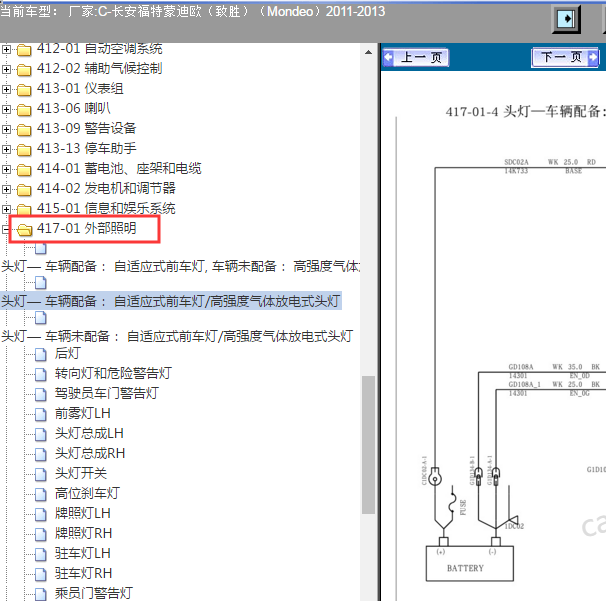Click open folder icon of 417-01 外部照明
The height and width of the screenshot is (601, 606).
tap(24, 230)
